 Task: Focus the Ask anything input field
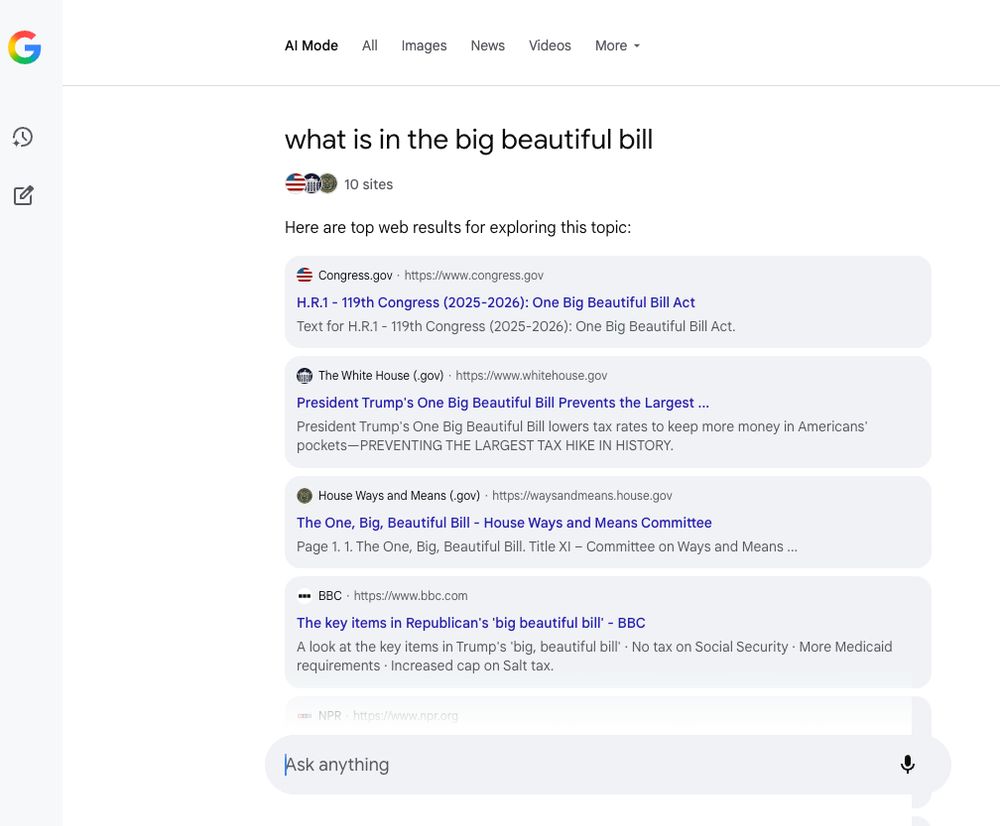tap(580, 765)
